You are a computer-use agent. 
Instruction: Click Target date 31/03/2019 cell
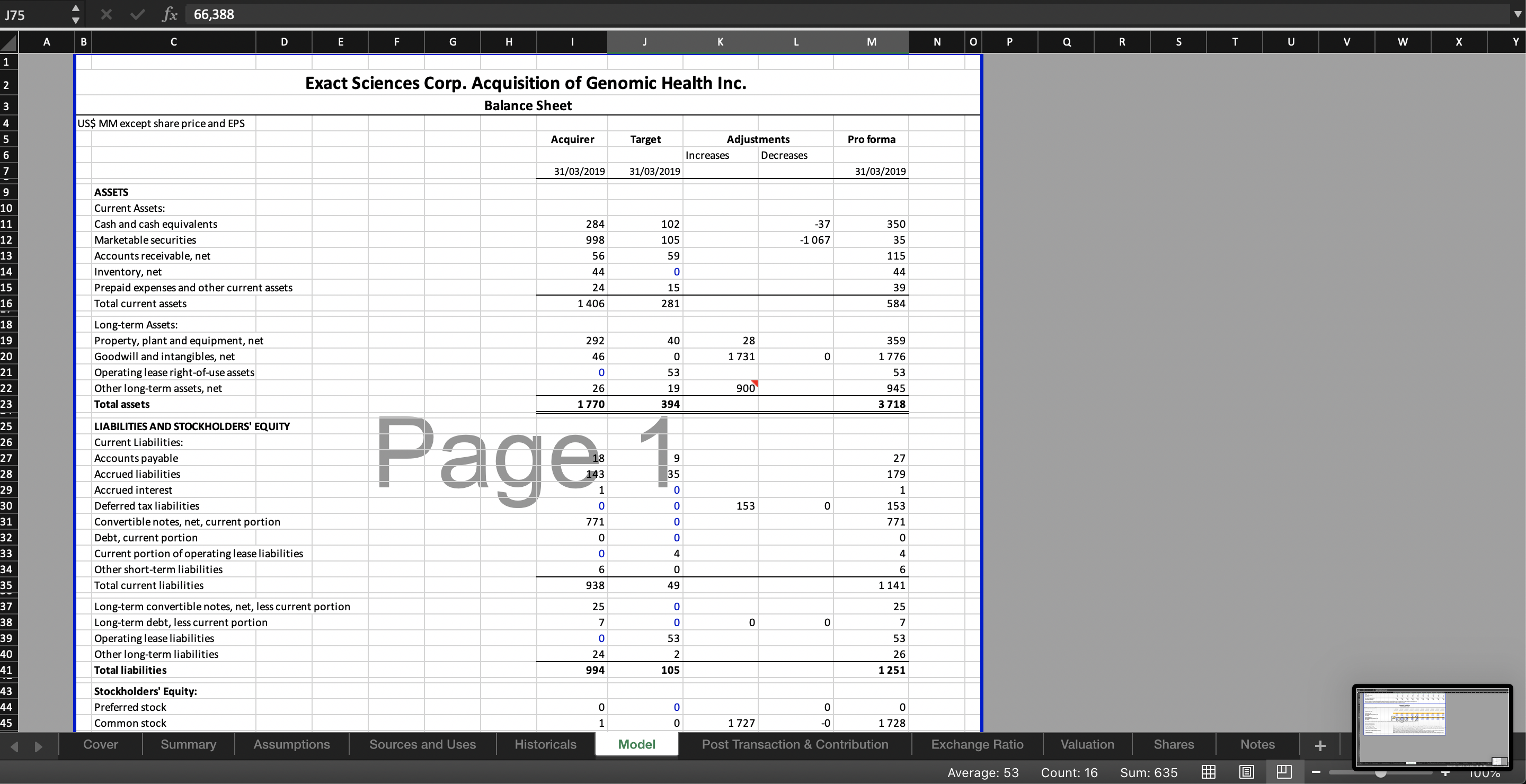[x=654, y=171]
